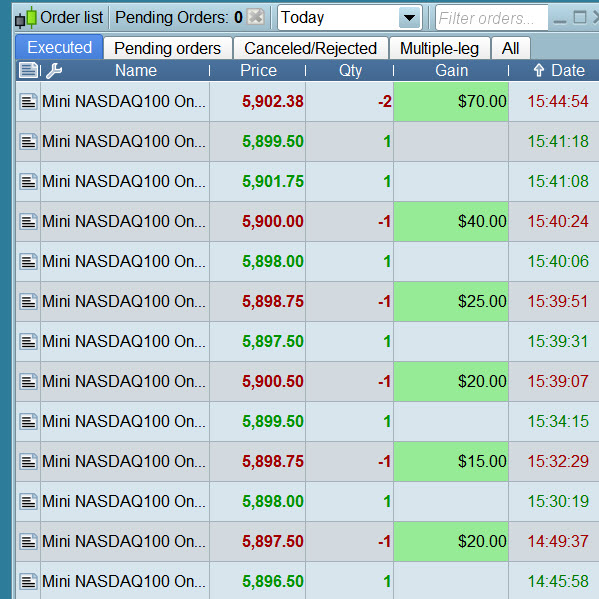Click the $40.00 gain cell
Image resolution: width=599 pixels, height=599 pixels.
point(451,222)
